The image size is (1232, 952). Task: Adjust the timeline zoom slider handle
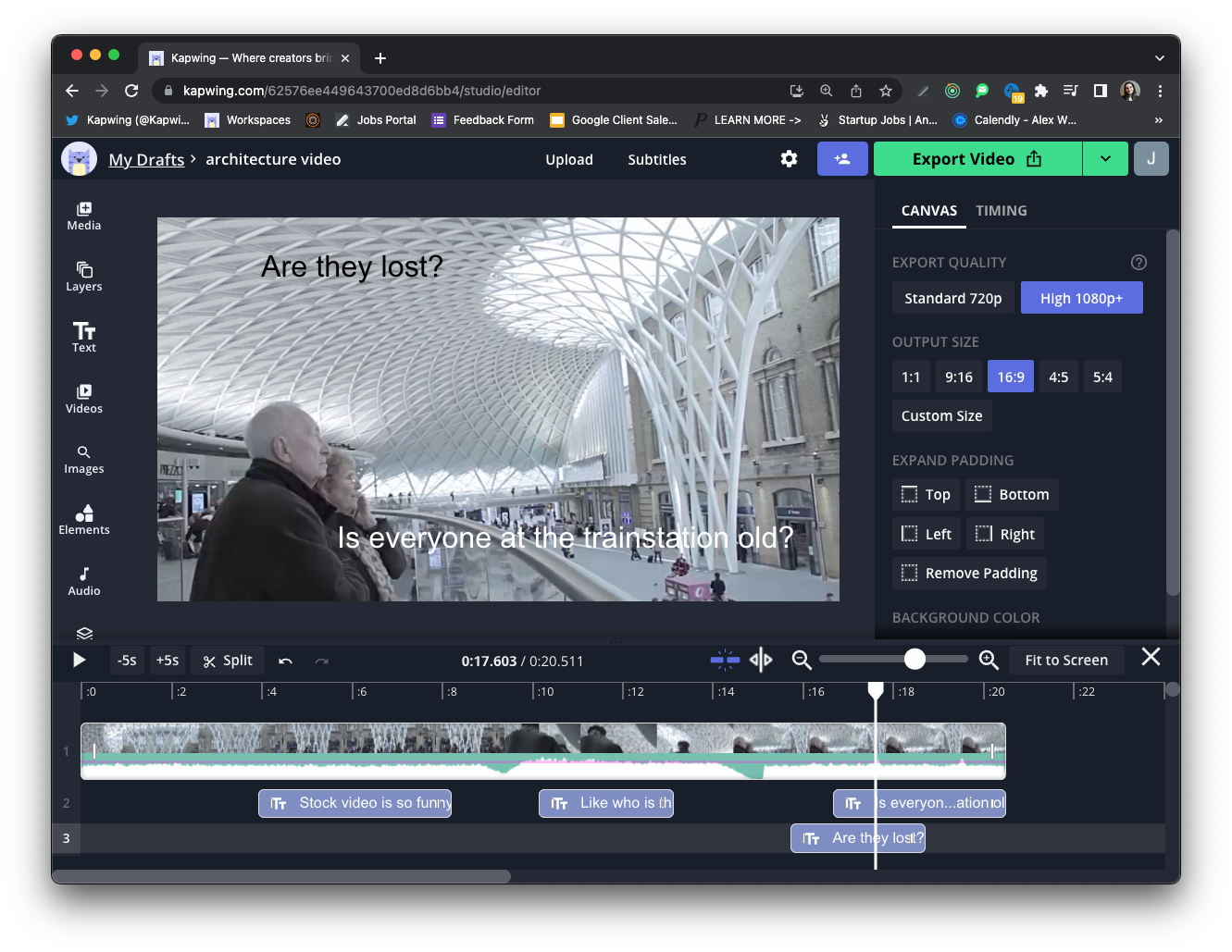tap(915, 659)
